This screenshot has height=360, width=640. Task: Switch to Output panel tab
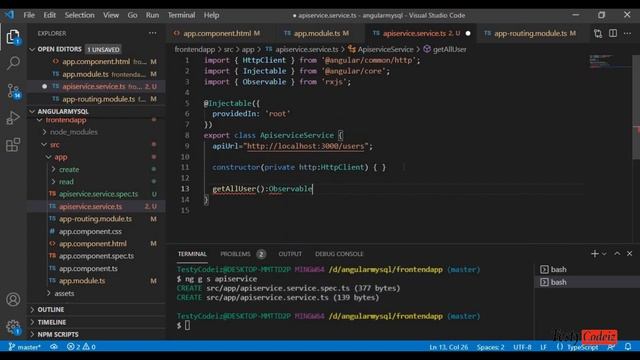(x=290, y=254)
